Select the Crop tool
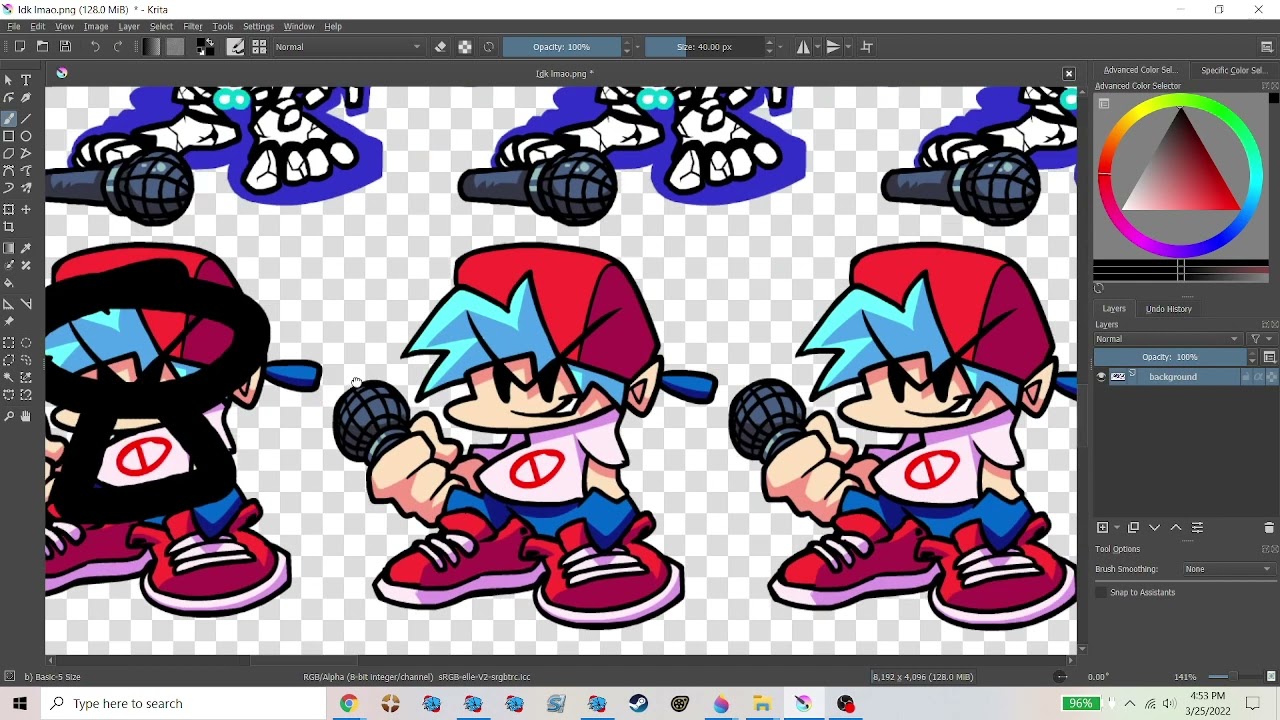 click(x=9, y=227)
